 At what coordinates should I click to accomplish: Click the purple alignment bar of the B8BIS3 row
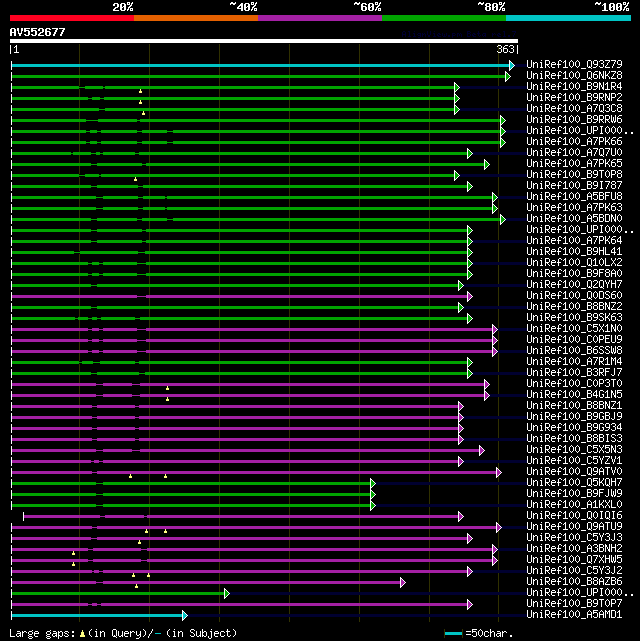coord(235,439)
